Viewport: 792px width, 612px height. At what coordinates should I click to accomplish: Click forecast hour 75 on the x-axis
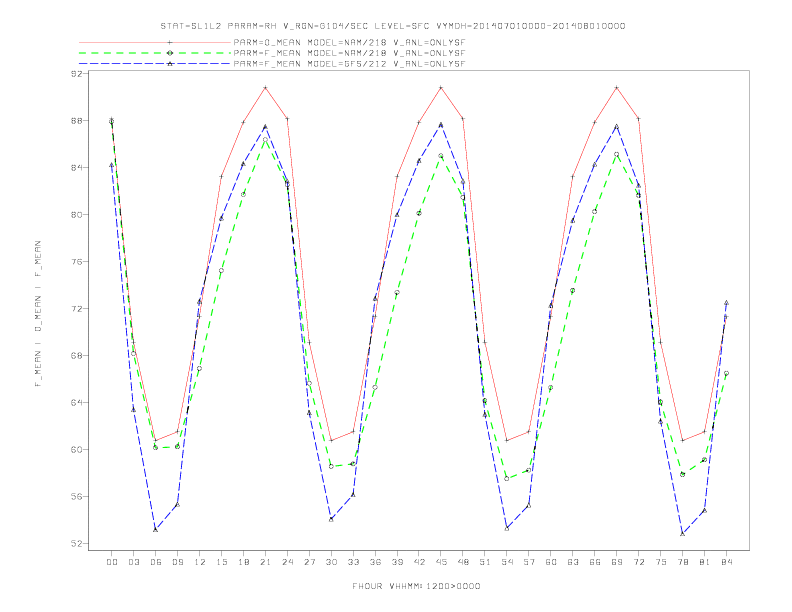(x=661, y=562)
